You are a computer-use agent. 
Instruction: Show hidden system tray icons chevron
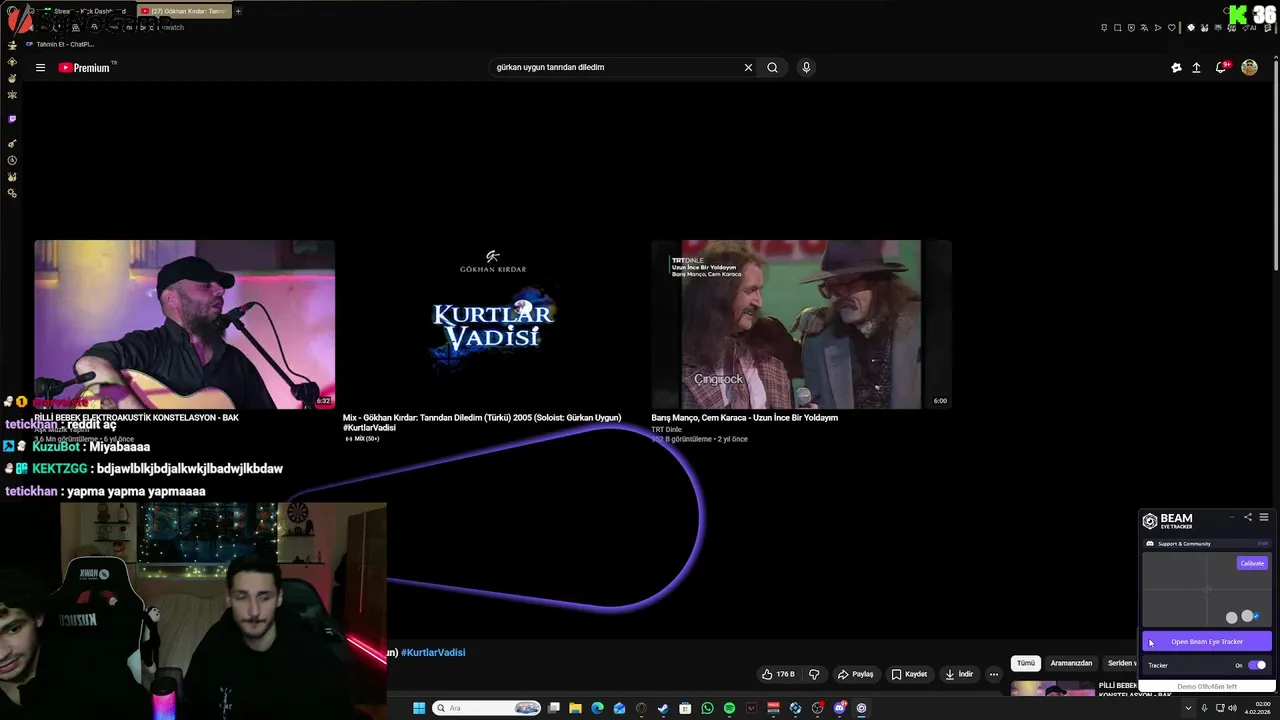(1188, 708)
